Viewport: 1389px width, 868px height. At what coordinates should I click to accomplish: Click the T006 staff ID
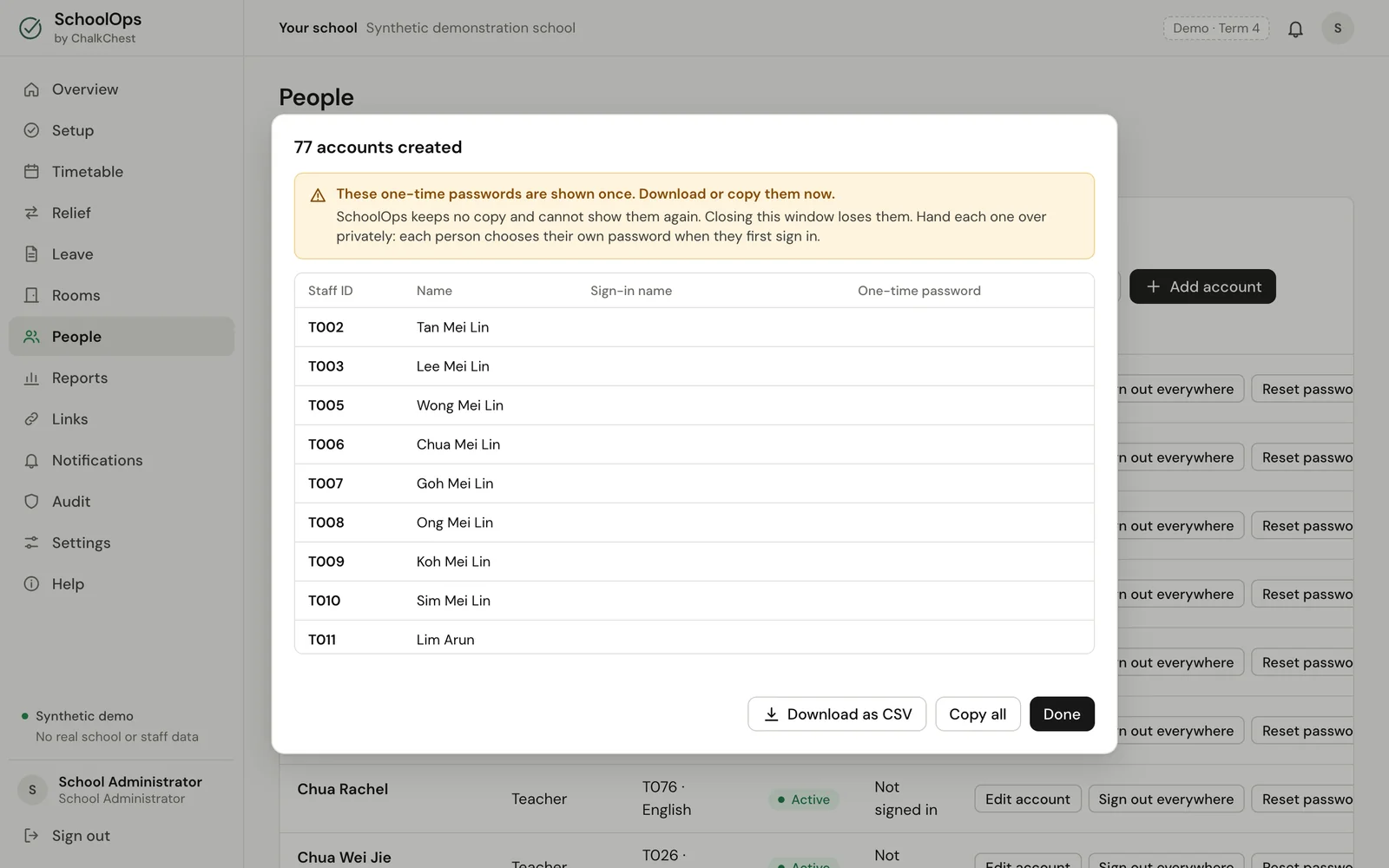point(326,444)
